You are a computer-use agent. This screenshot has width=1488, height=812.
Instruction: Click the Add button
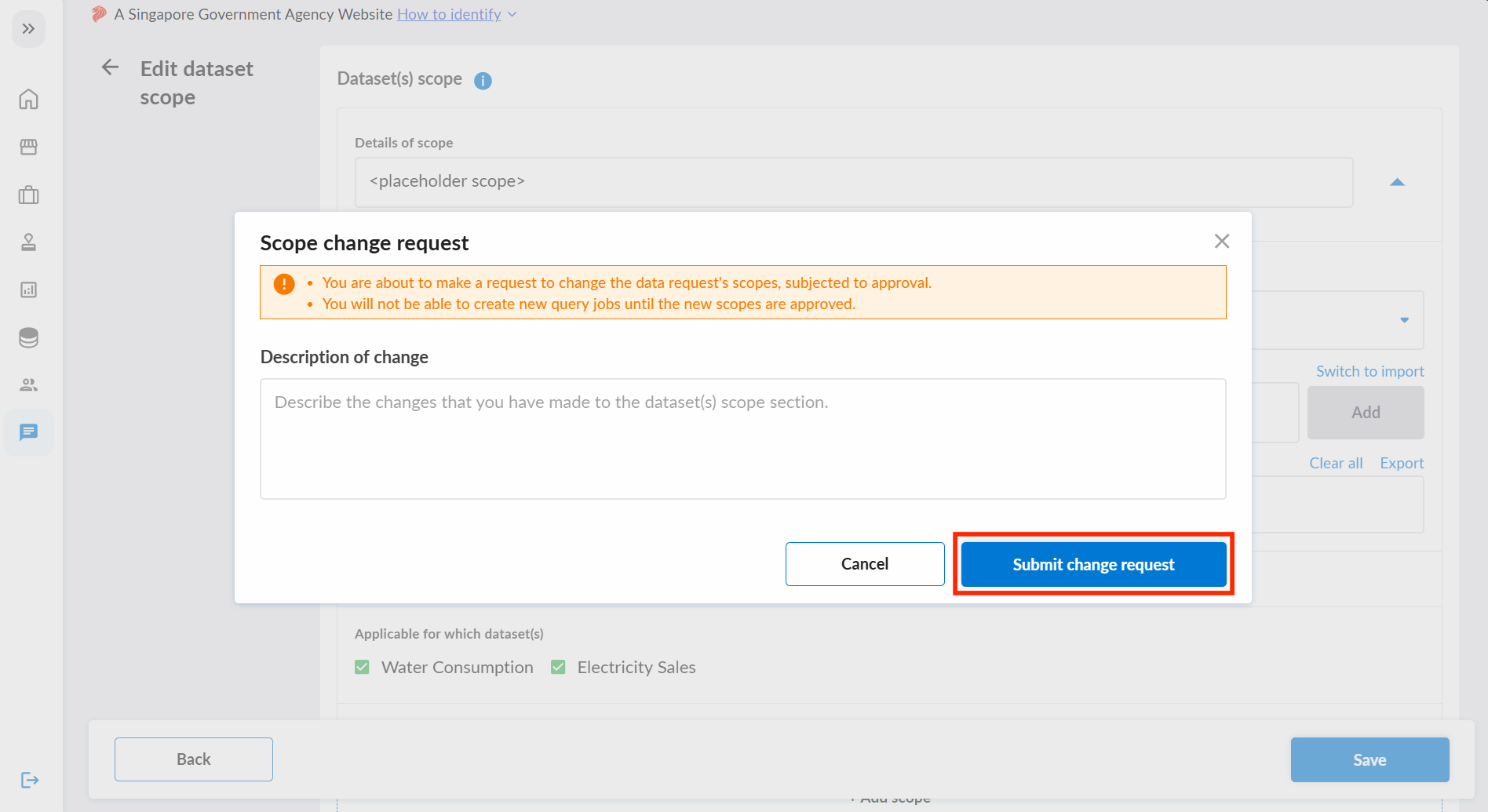[x=1366, y=413]
